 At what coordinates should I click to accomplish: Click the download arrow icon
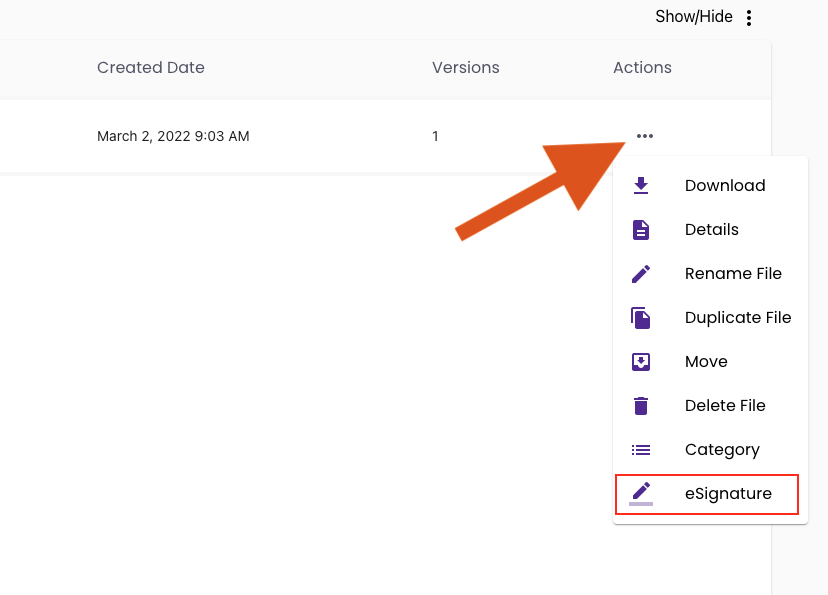pyautogui.click(x=641, y=186)
